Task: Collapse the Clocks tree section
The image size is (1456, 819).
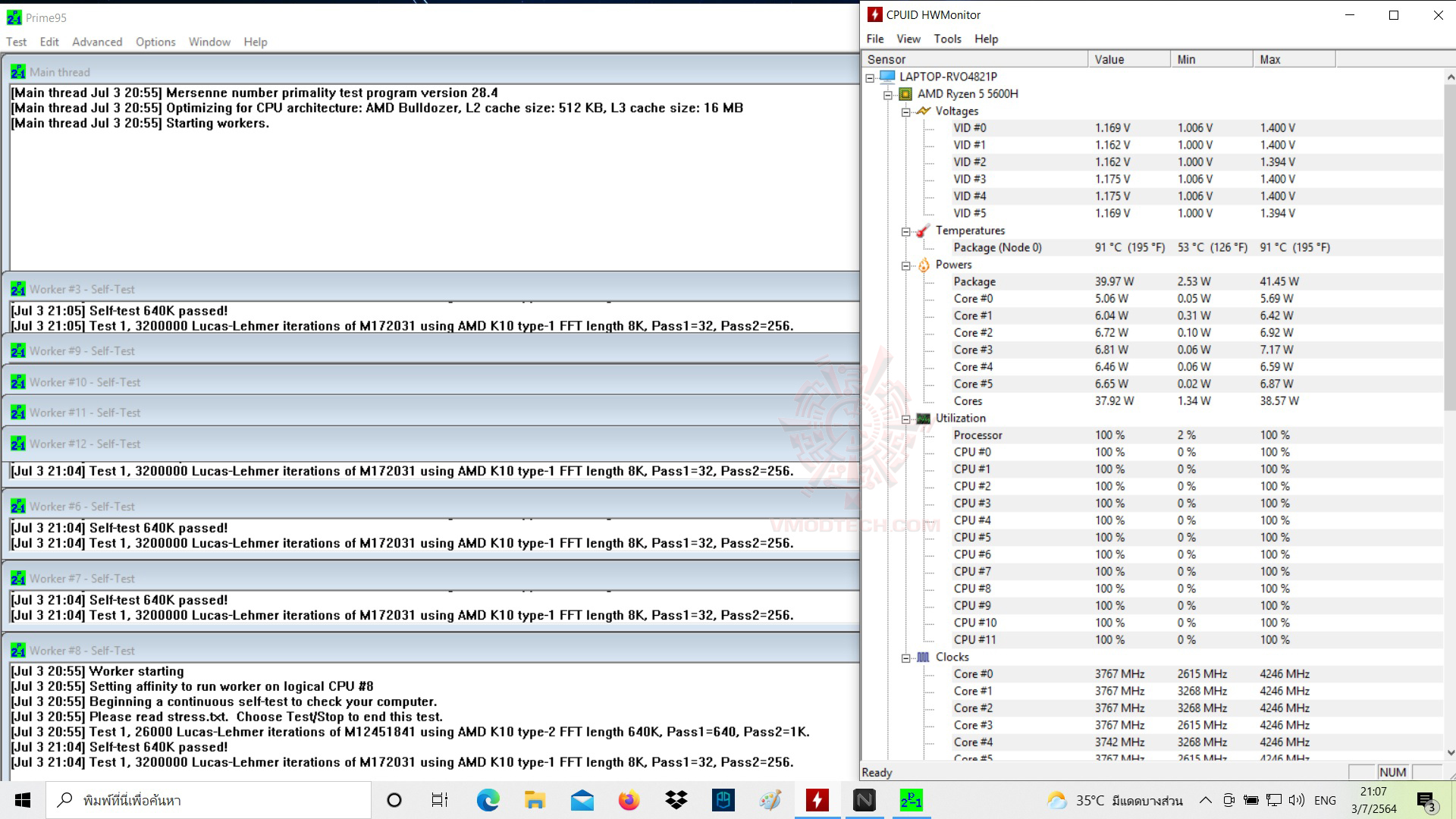Action: pos(905,658)
